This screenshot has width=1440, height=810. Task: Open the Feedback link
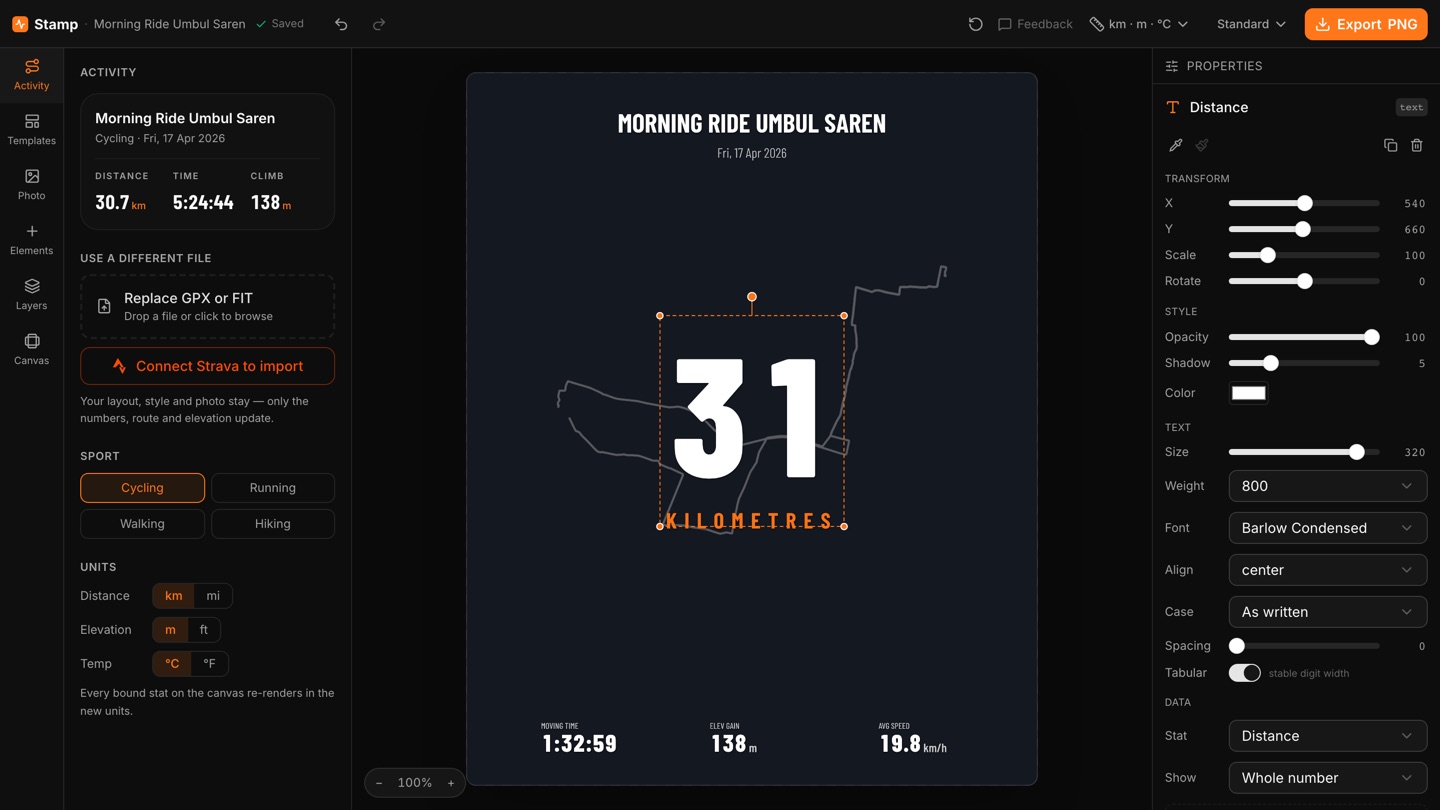point(1035,24)
